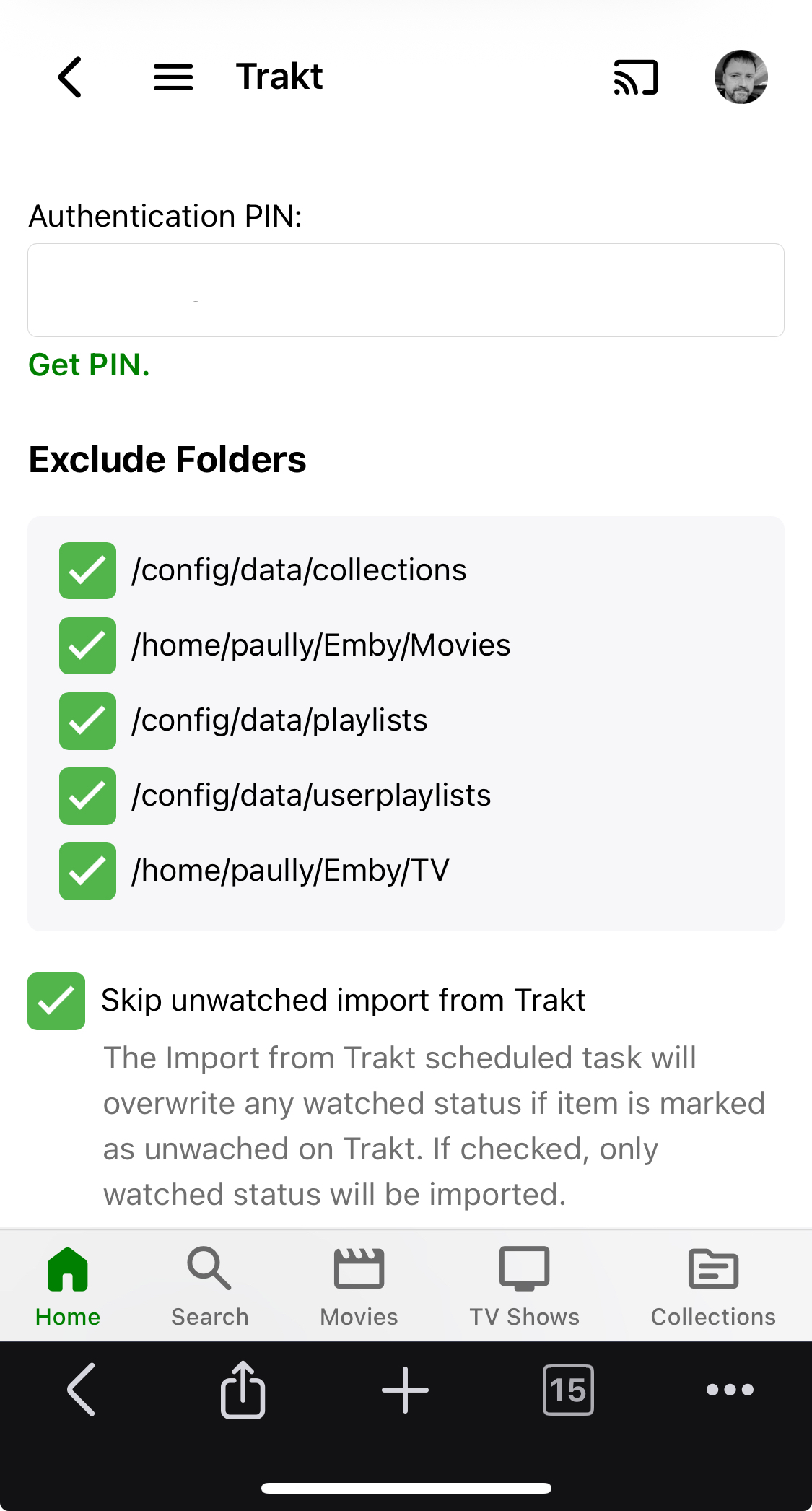Screen dimensions: 812x1511
Task: Follow the Get PIN link
Action: (x=90, y=365)
